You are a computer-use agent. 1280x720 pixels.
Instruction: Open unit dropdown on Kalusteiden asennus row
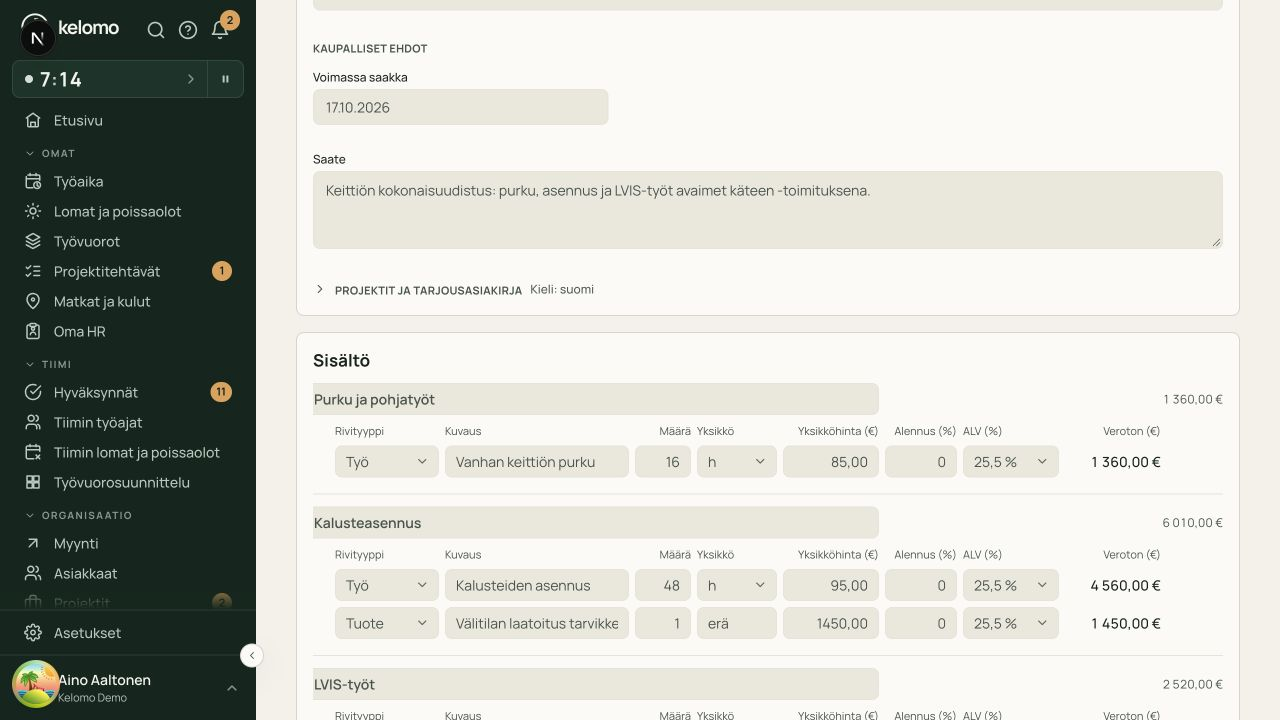pyautogui.click(x=737, y=585)
